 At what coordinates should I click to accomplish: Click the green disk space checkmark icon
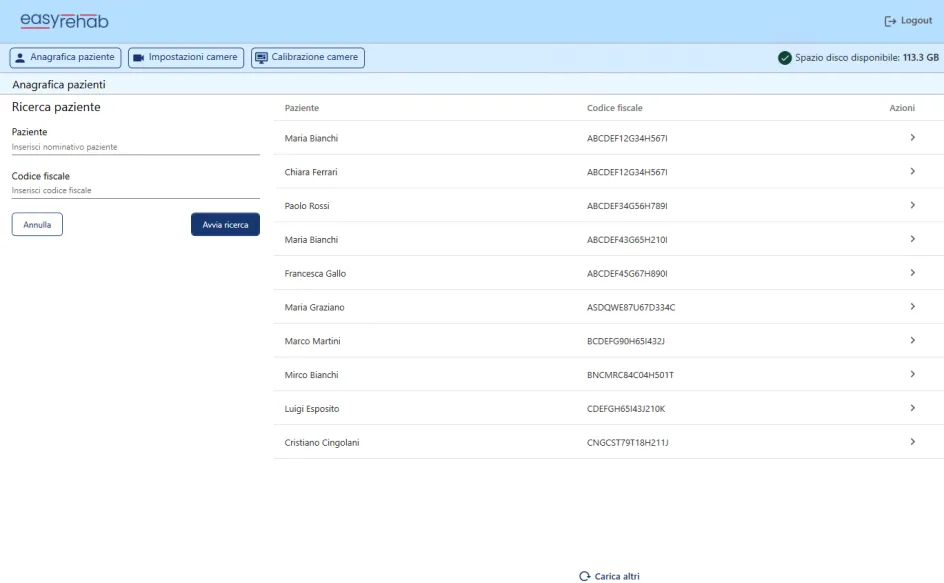tap(785, 58)
